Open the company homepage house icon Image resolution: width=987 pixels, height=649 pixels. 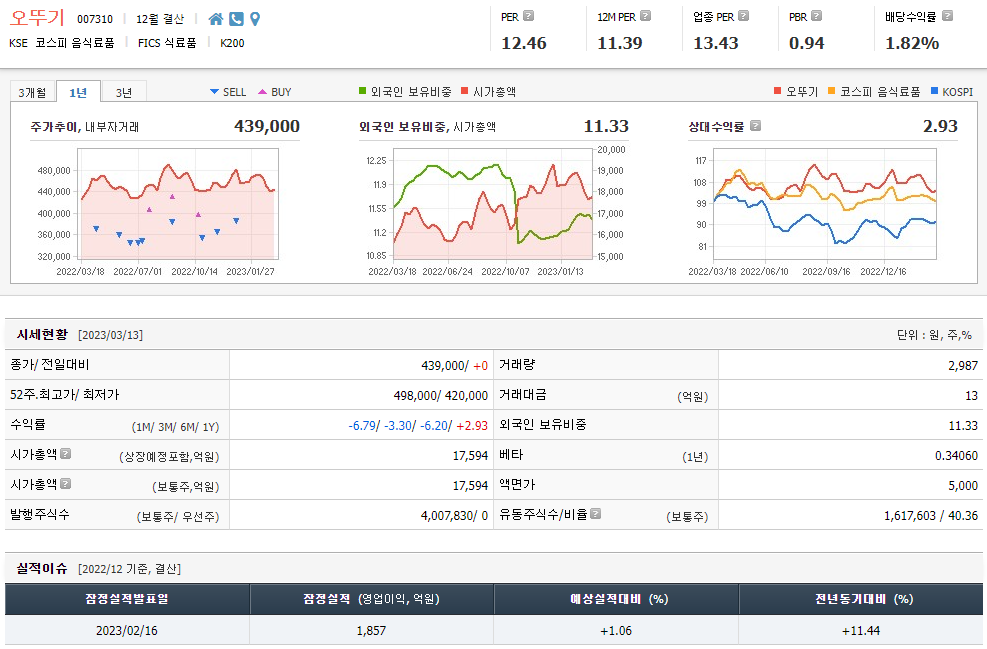click(x=216, y=19)
